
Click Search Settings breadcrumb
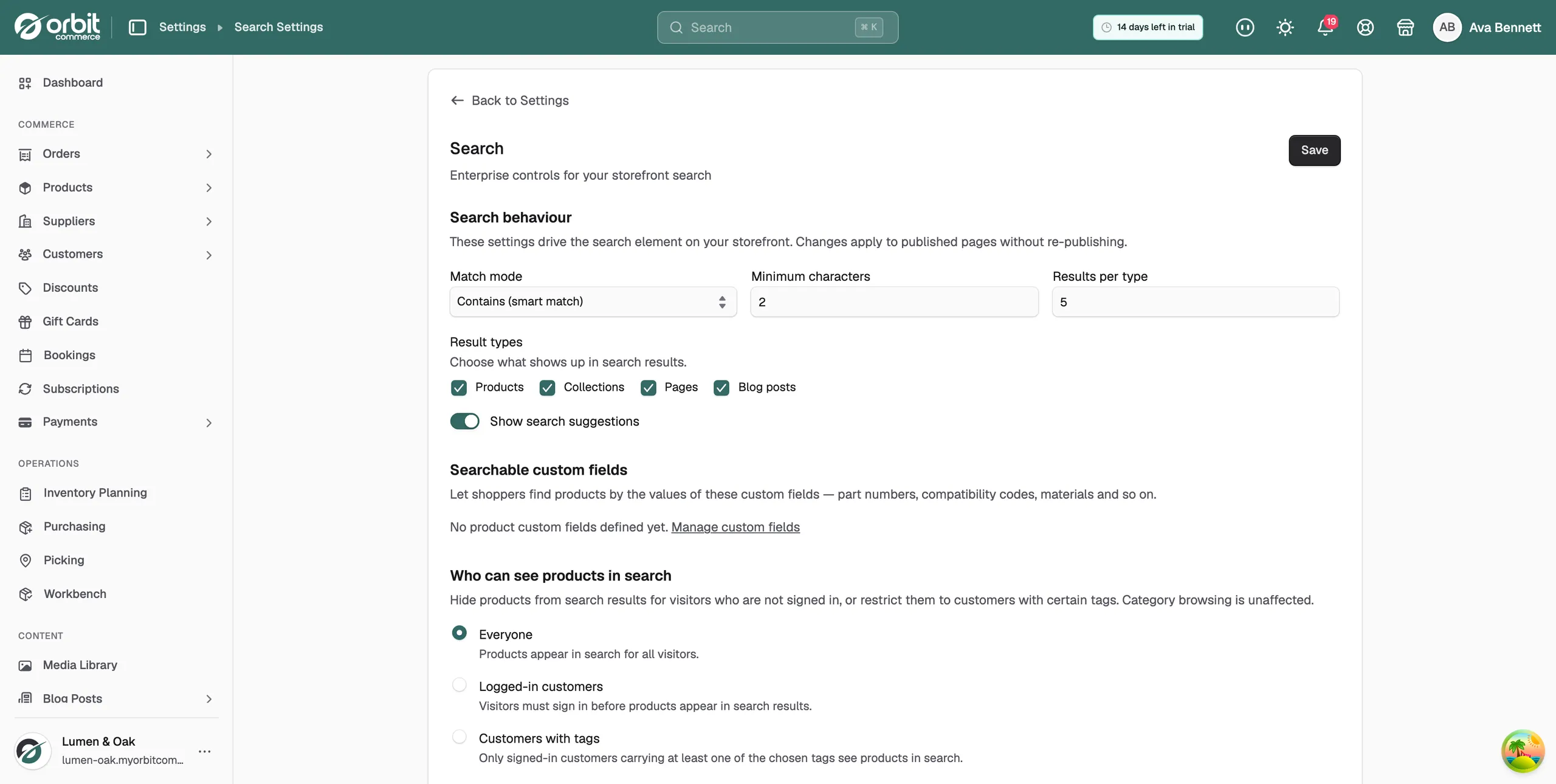click(278, 27)
